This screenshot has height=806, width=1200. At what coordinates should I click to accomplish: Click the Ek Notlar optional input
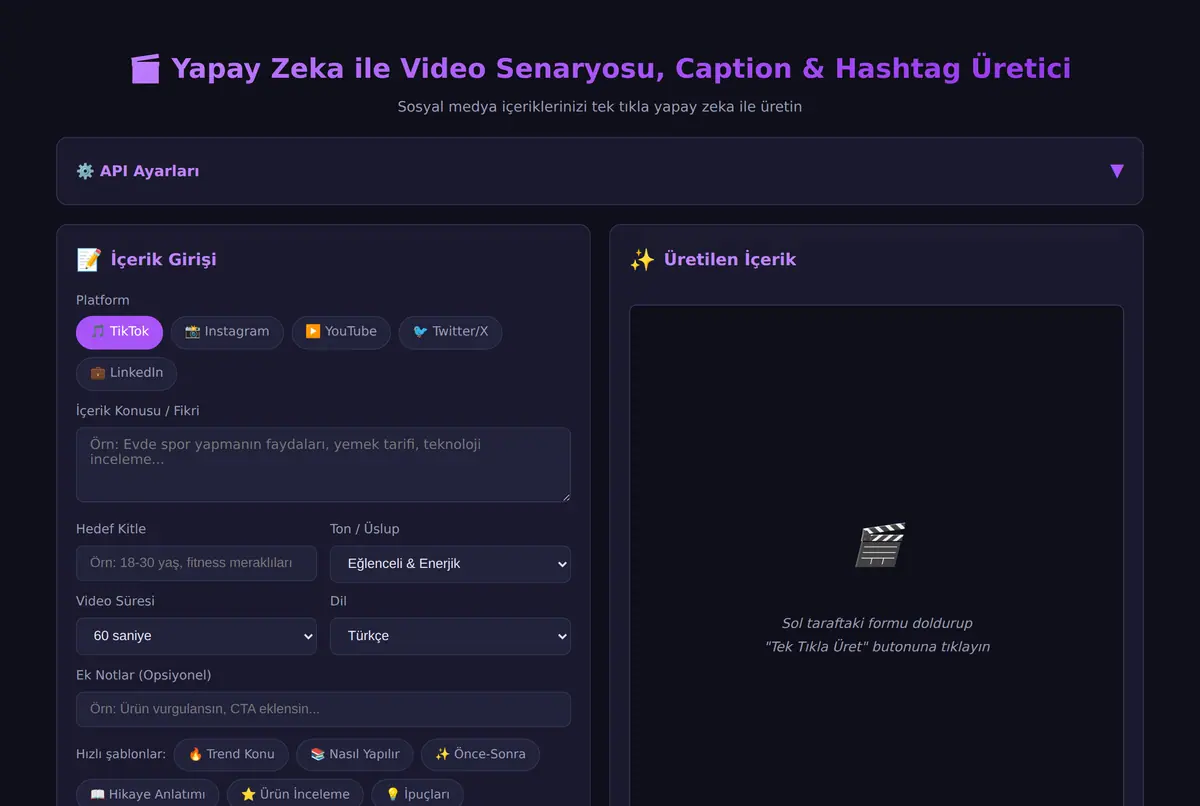[x=323, y=709]
